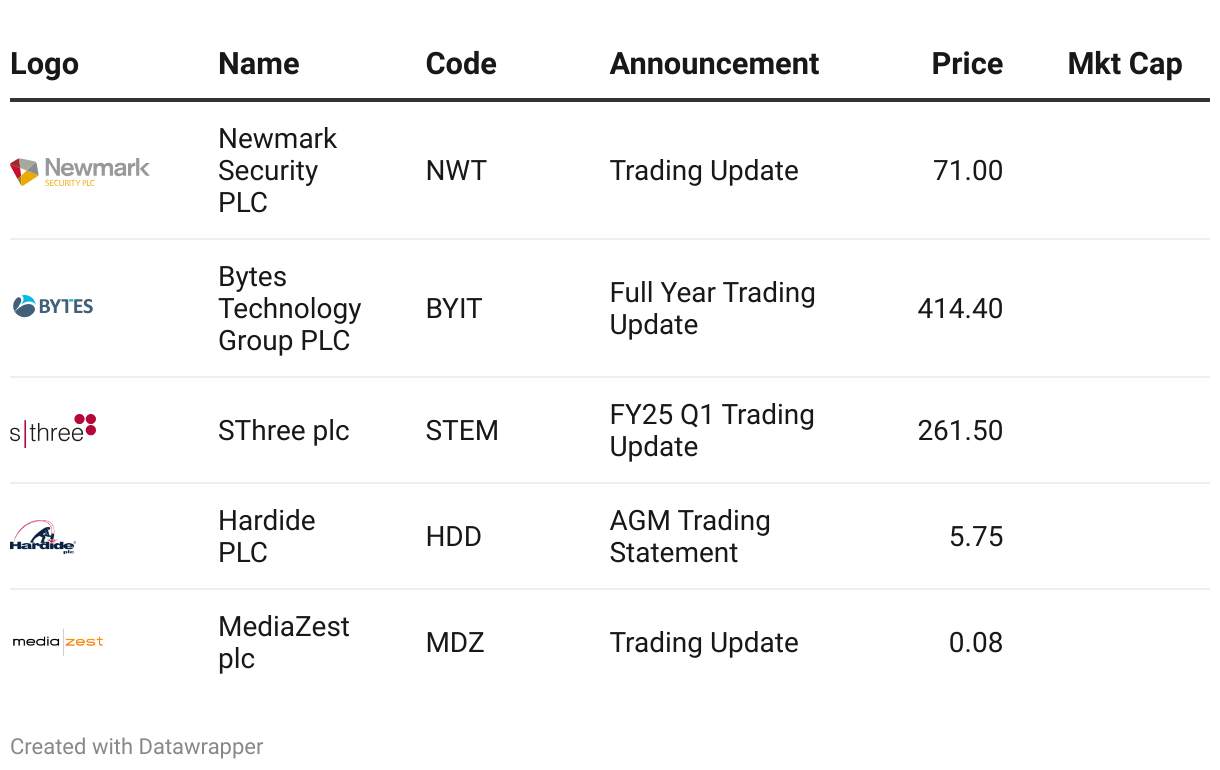Viewport: 1220px width, 770px height.
Task: Click the Logo column header
Action: pyautogui.click(x=44, y=64)
